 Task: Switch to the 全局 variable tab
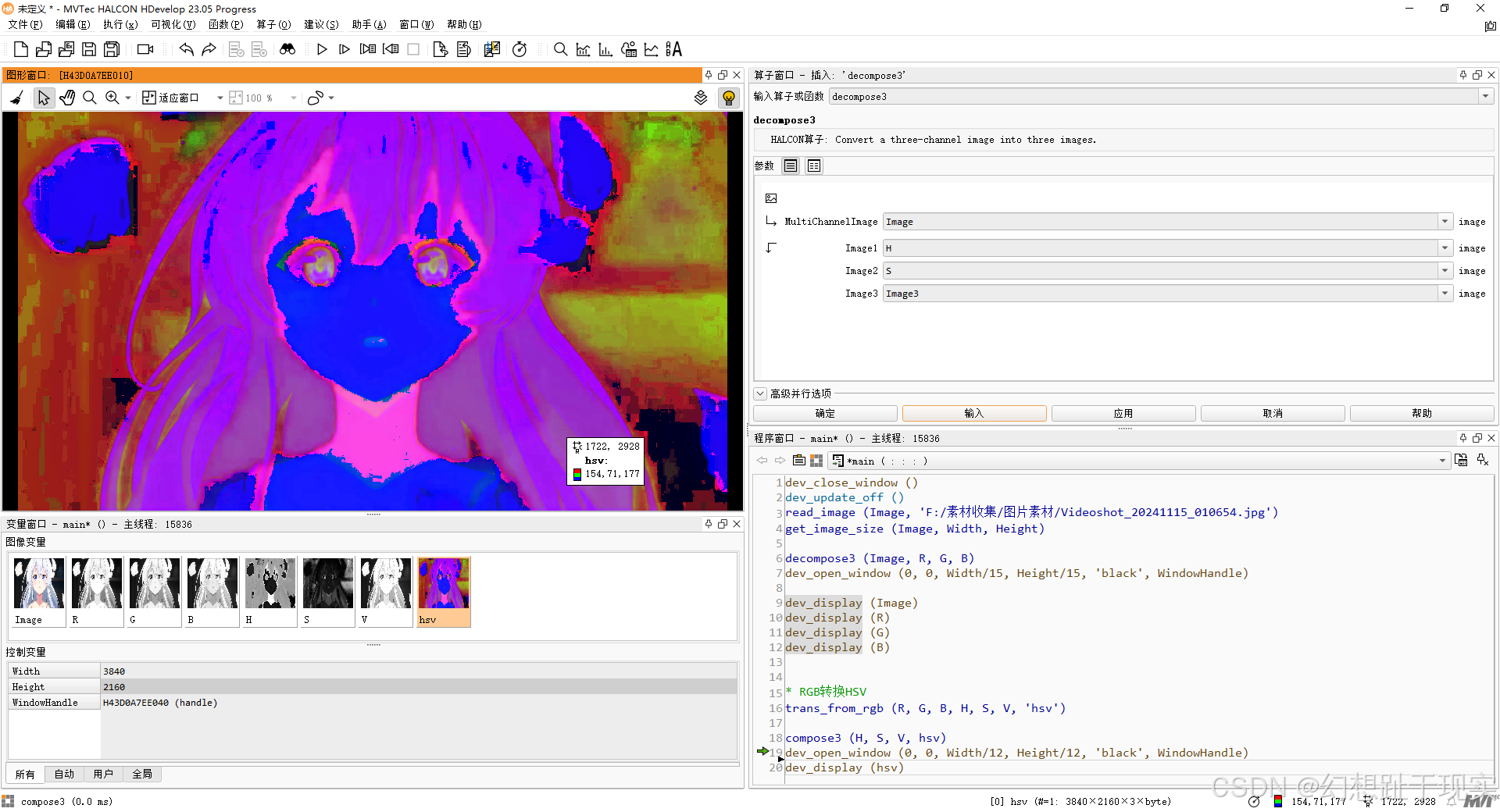[142, 774]
